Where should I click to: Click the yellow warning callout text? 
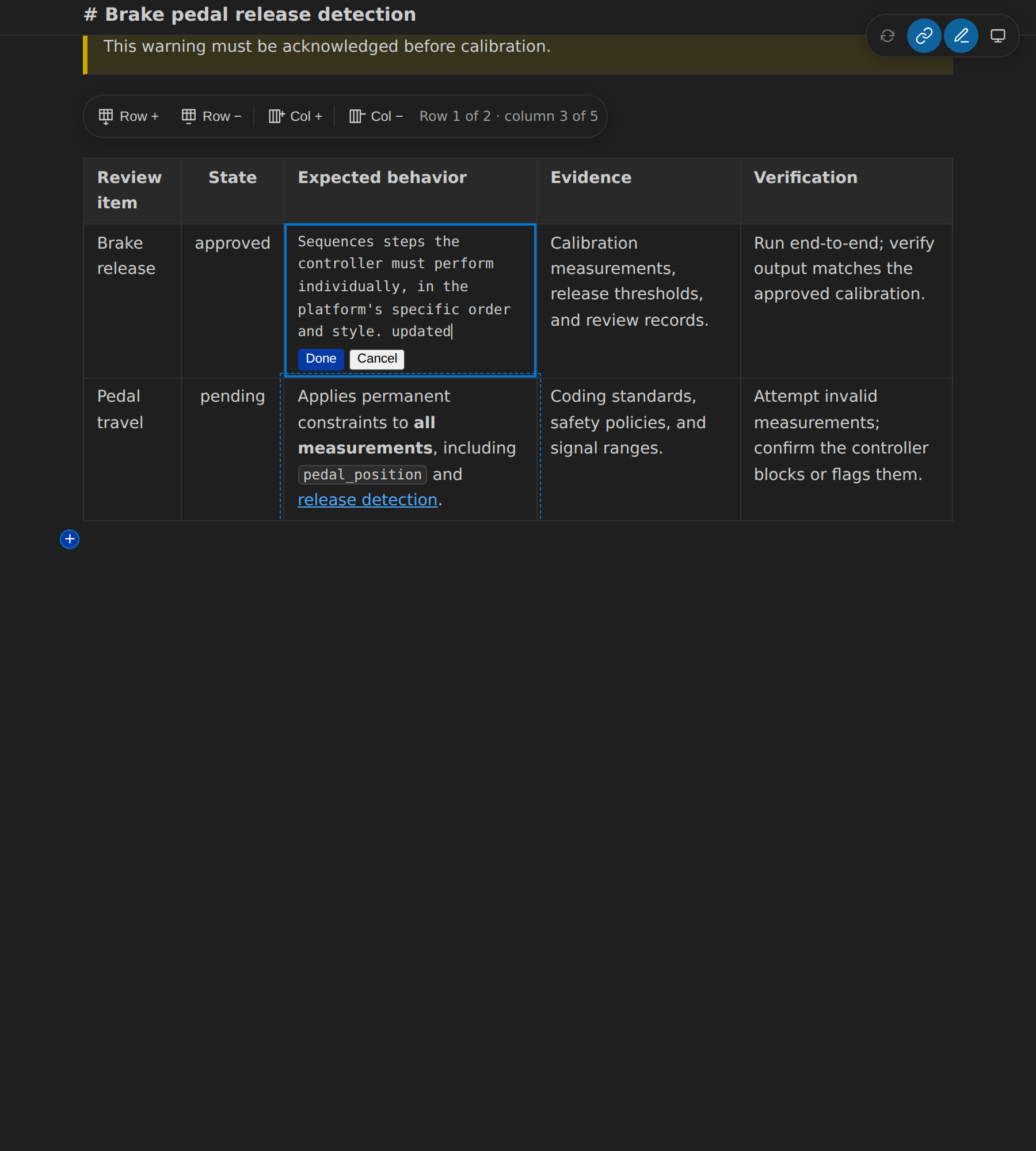tap(327, 46)
